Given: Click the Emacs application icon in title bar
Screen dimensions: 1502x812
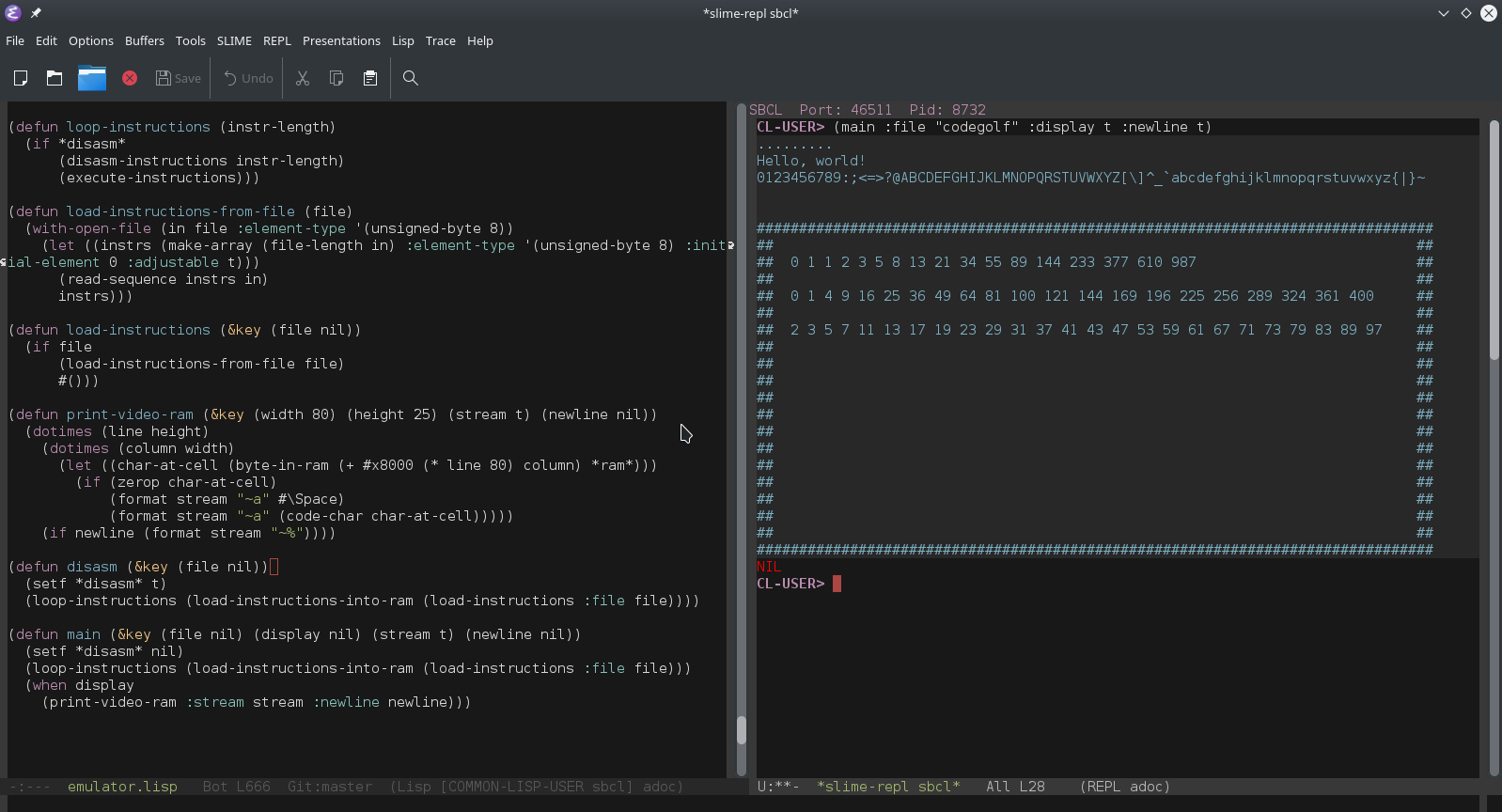Looking at the screenshot, I should coord(13,13).
